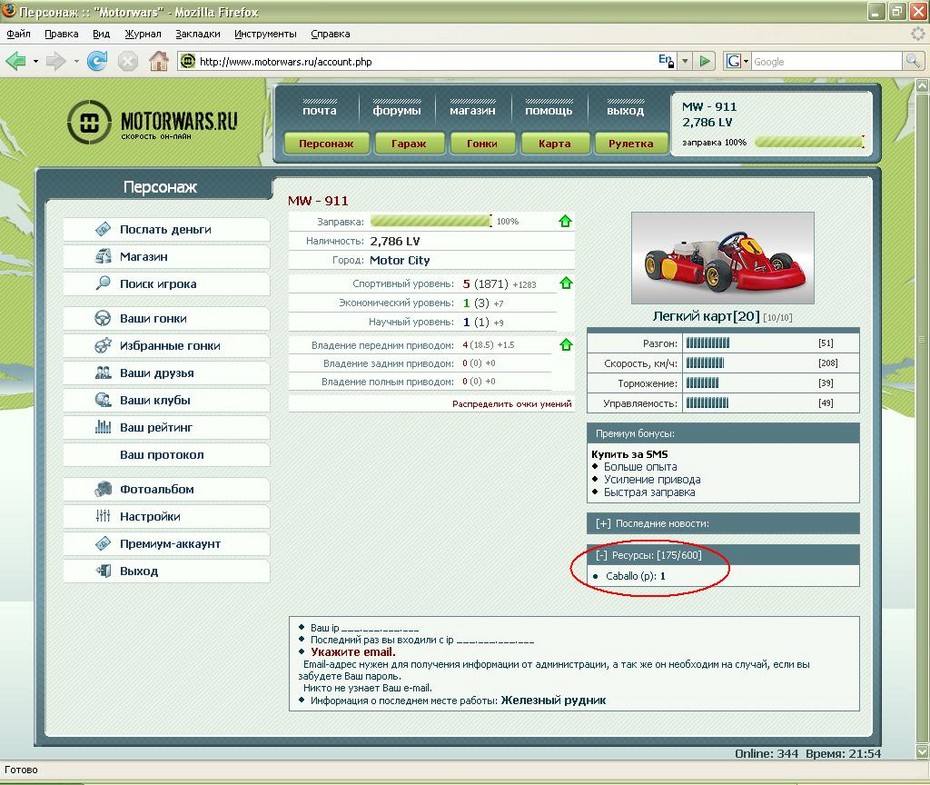The image size is (930, 785).
Task: Click the shop icon beside Магазин
Action: (103, 257)
